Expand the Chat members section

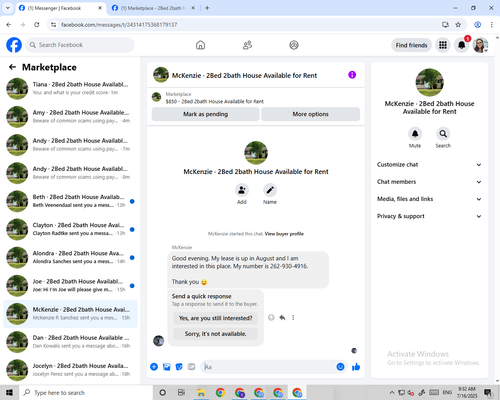pyautogui.click(x=429, y=182)
